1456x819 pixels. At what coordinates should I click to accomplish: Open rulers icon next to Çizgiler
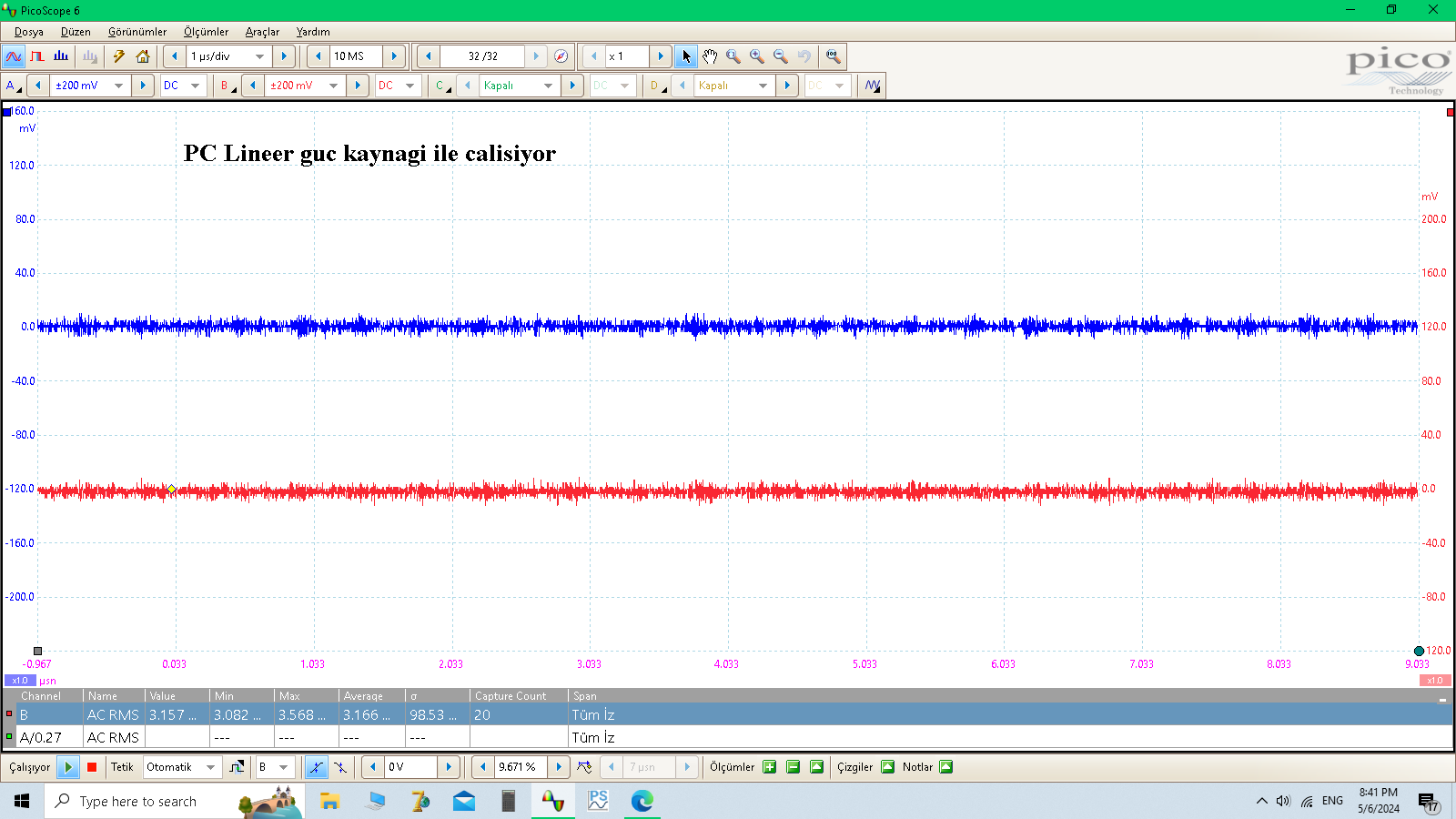[x=888, y=767]
